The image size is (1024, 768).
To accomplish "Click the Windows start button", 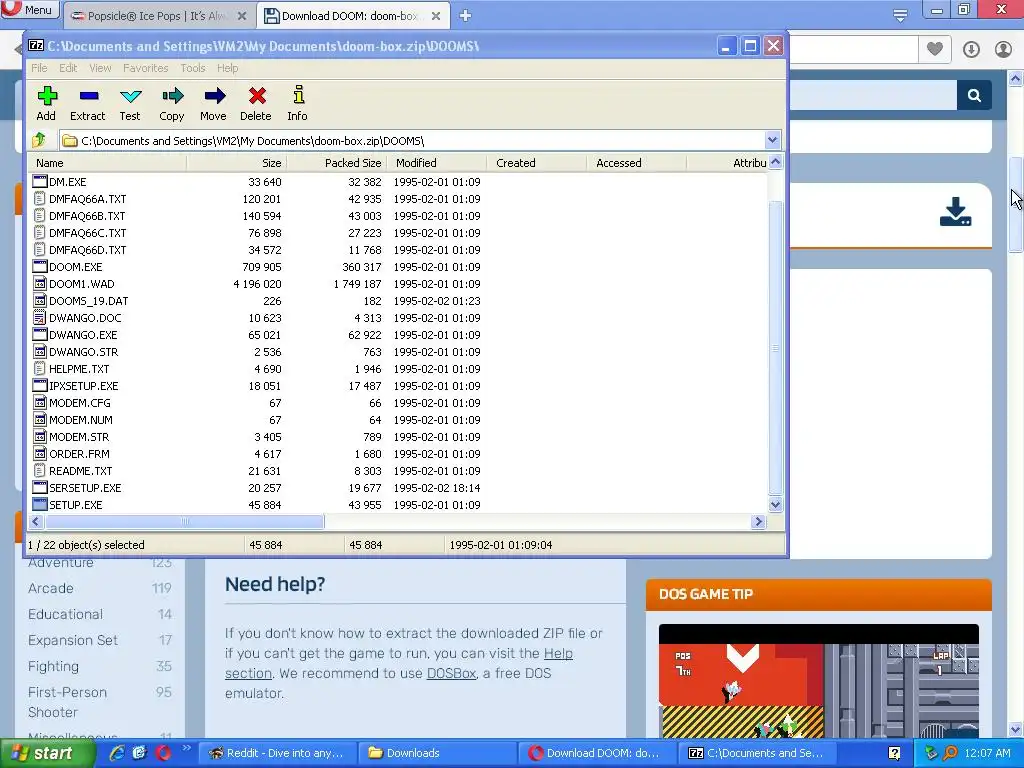I will click(46, 753).
